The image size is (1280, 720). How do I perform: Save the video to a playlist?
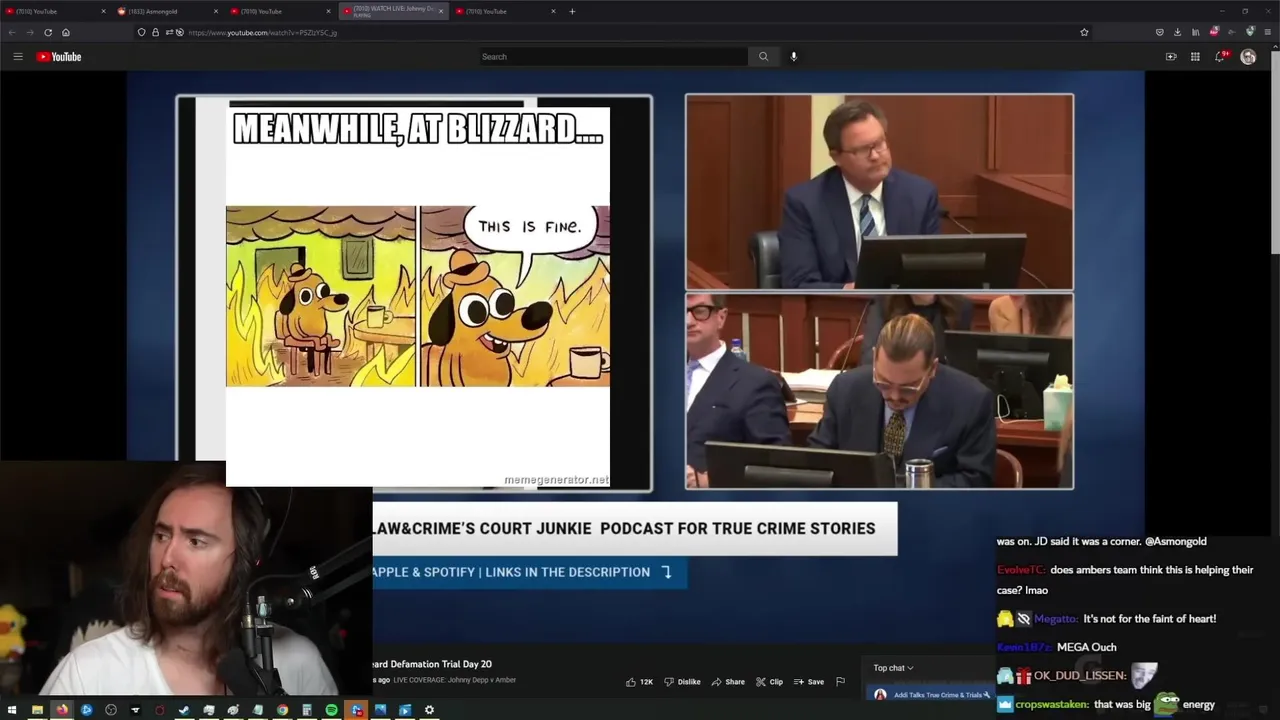[809, 682]
